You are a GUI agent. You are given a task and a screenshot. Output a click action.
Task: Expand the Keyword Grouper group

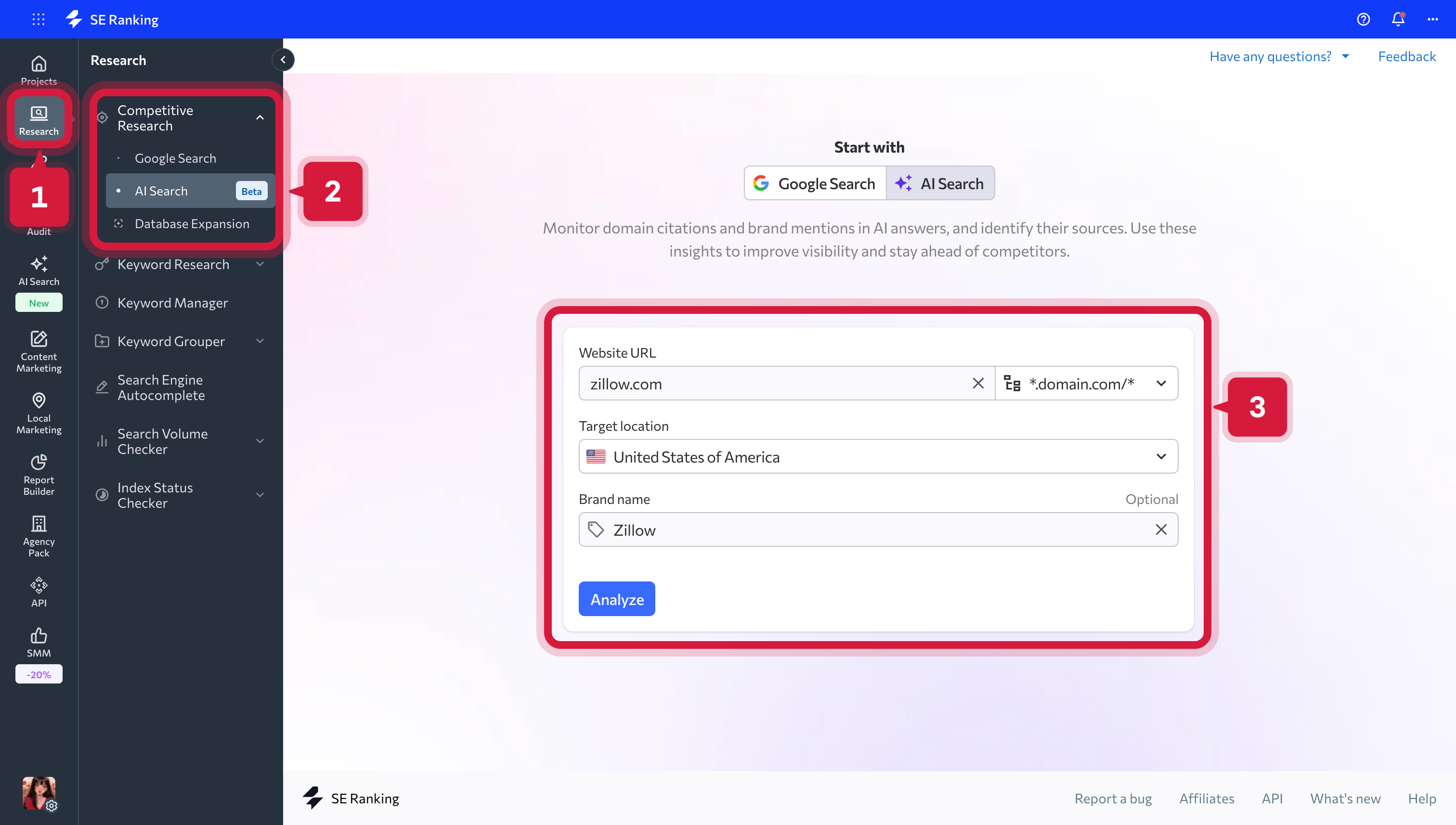coord(260,341)
